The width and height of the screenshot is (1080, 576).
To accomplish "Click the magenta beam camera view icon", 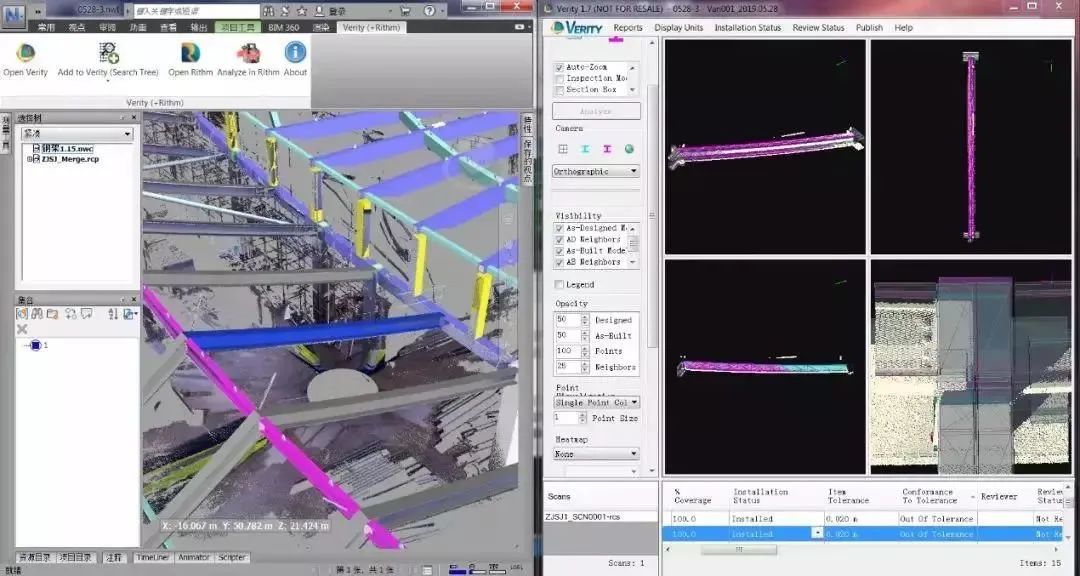I will pos(607,149).
